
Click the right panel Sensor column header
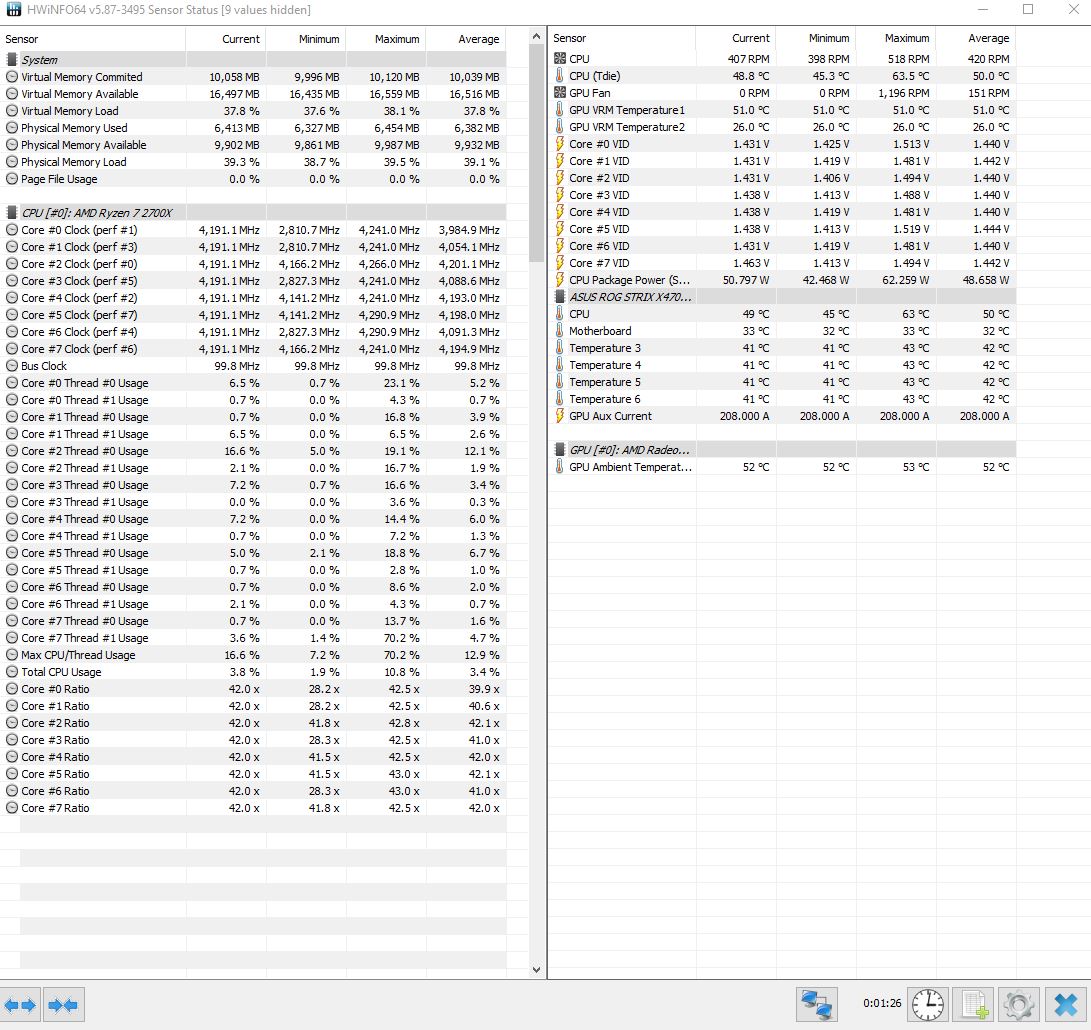(622, 38)
